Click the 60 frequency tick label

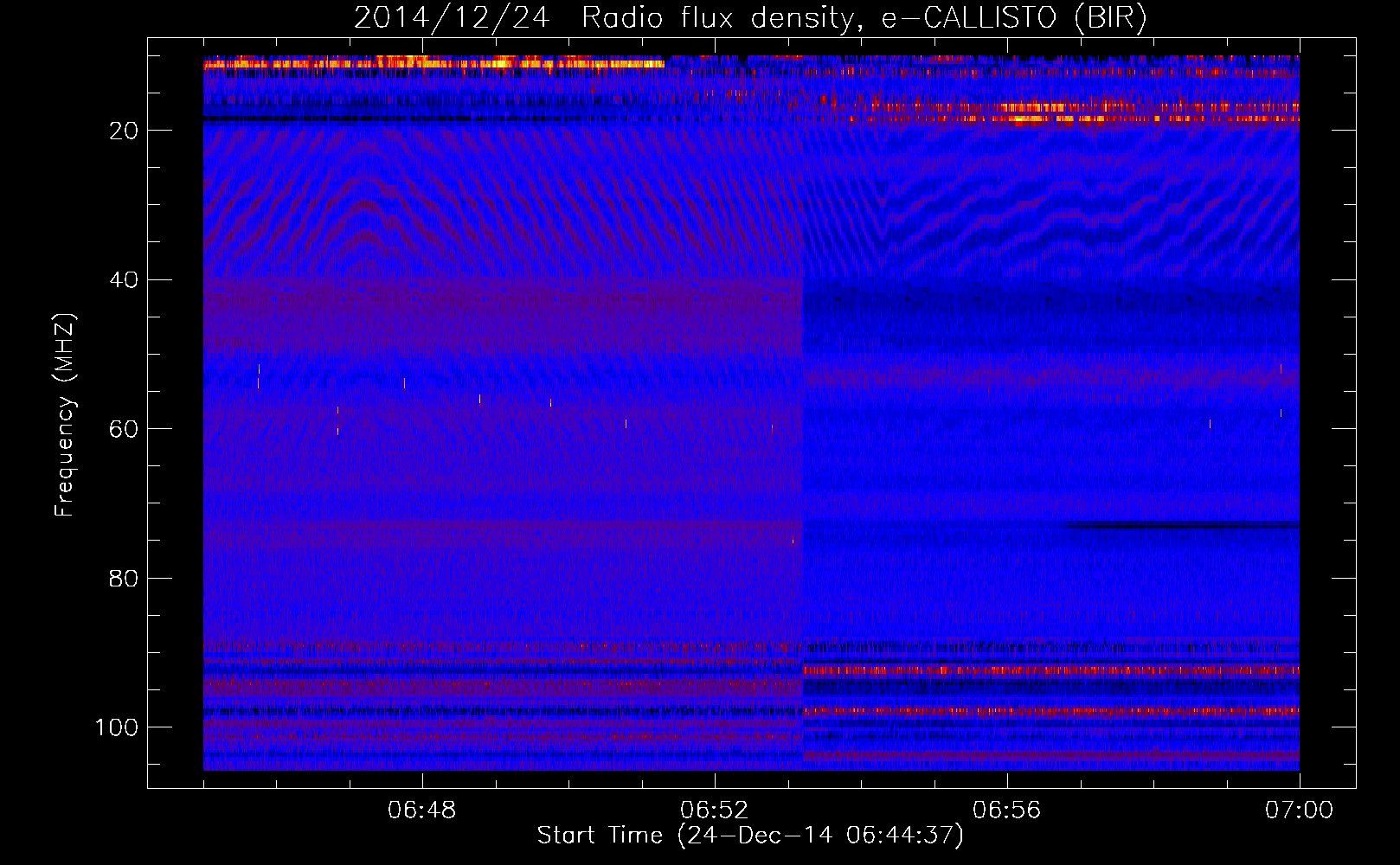point(124,430)
